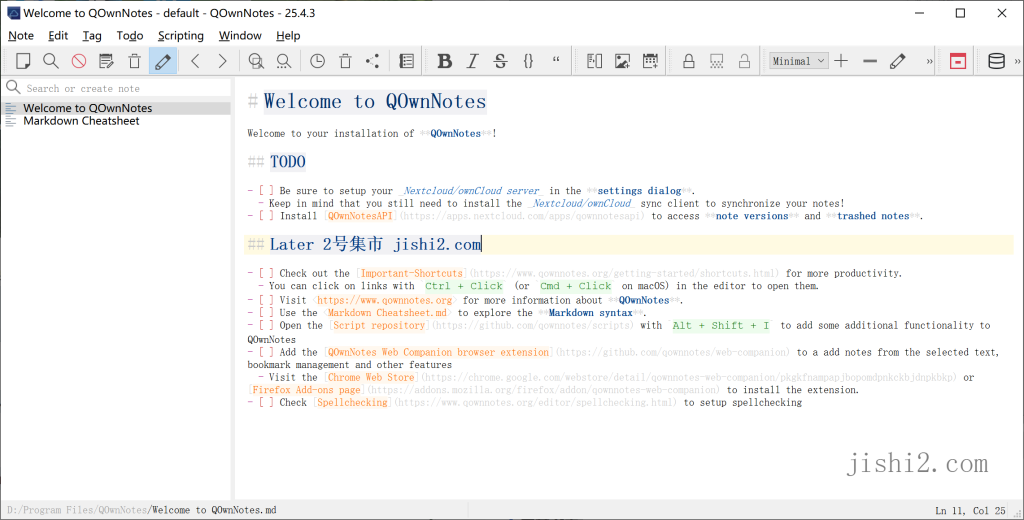1024x520 pixels.
Task: Click the dotted-box icon between the padlocks
Action: [x=716, y=61]
